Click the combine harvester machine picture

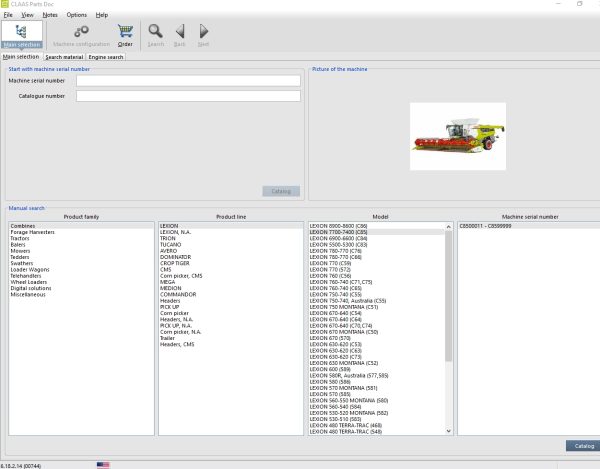458,137
